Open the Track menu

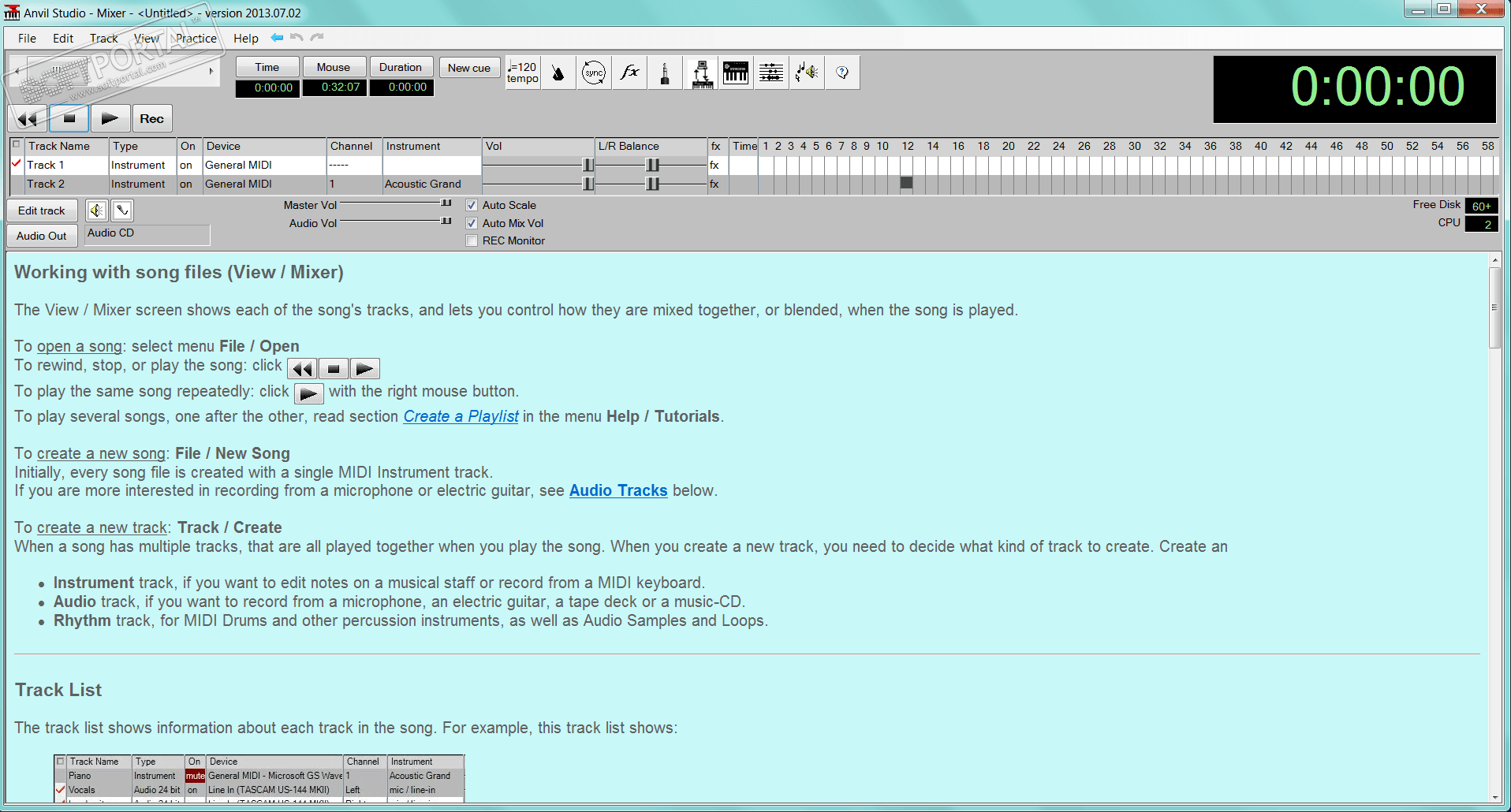(x=103, y=38)
